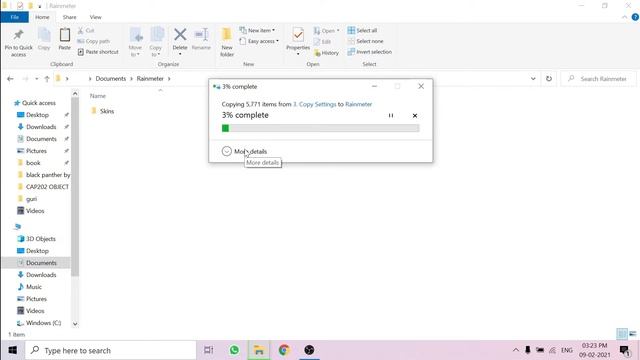Screen dimensions: 640x360
Task: Open the Copy to menu
Action: (x=156, y=42)
